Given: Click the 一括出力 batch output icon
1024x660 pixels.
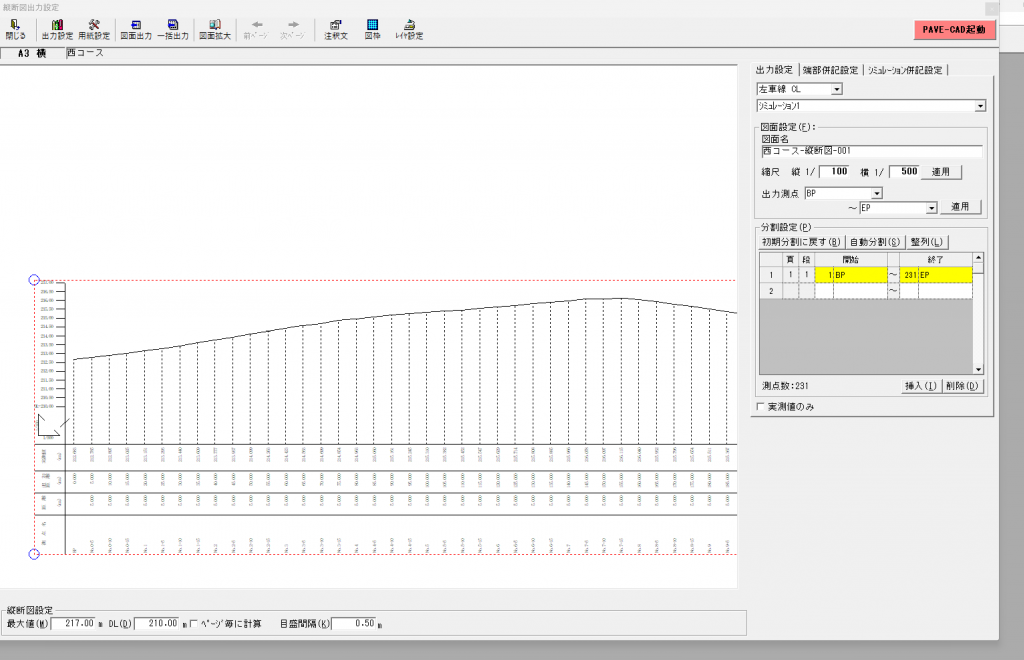Looking at the screenshot, I should tap(172, 29).
